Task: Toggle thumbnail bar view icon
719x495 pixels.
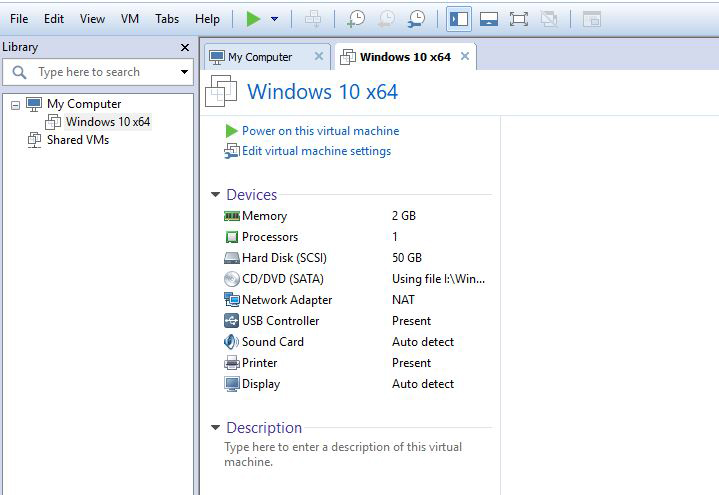Action: tap(489, 19)
